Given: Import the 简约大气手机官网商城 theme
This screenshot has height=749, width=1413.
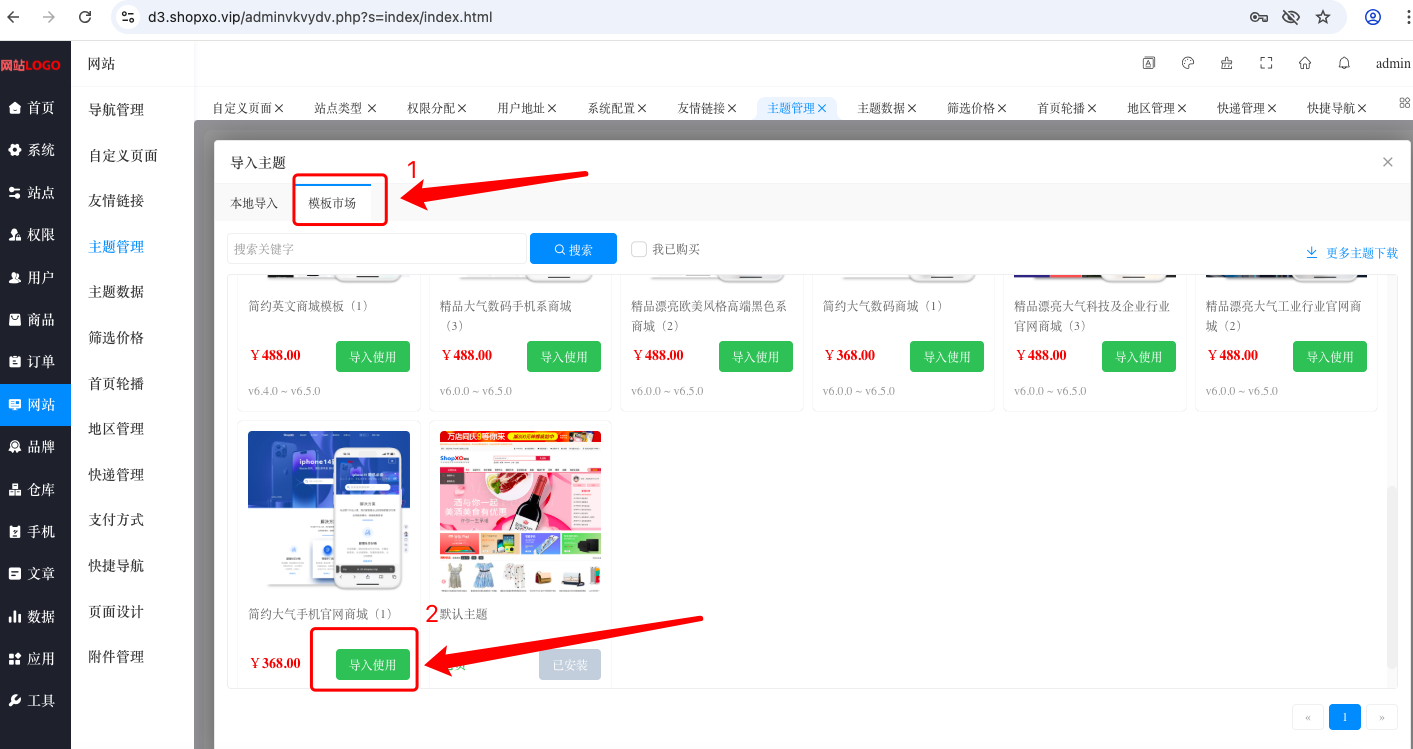Looking at the screenshot, I should click(372, 665).
